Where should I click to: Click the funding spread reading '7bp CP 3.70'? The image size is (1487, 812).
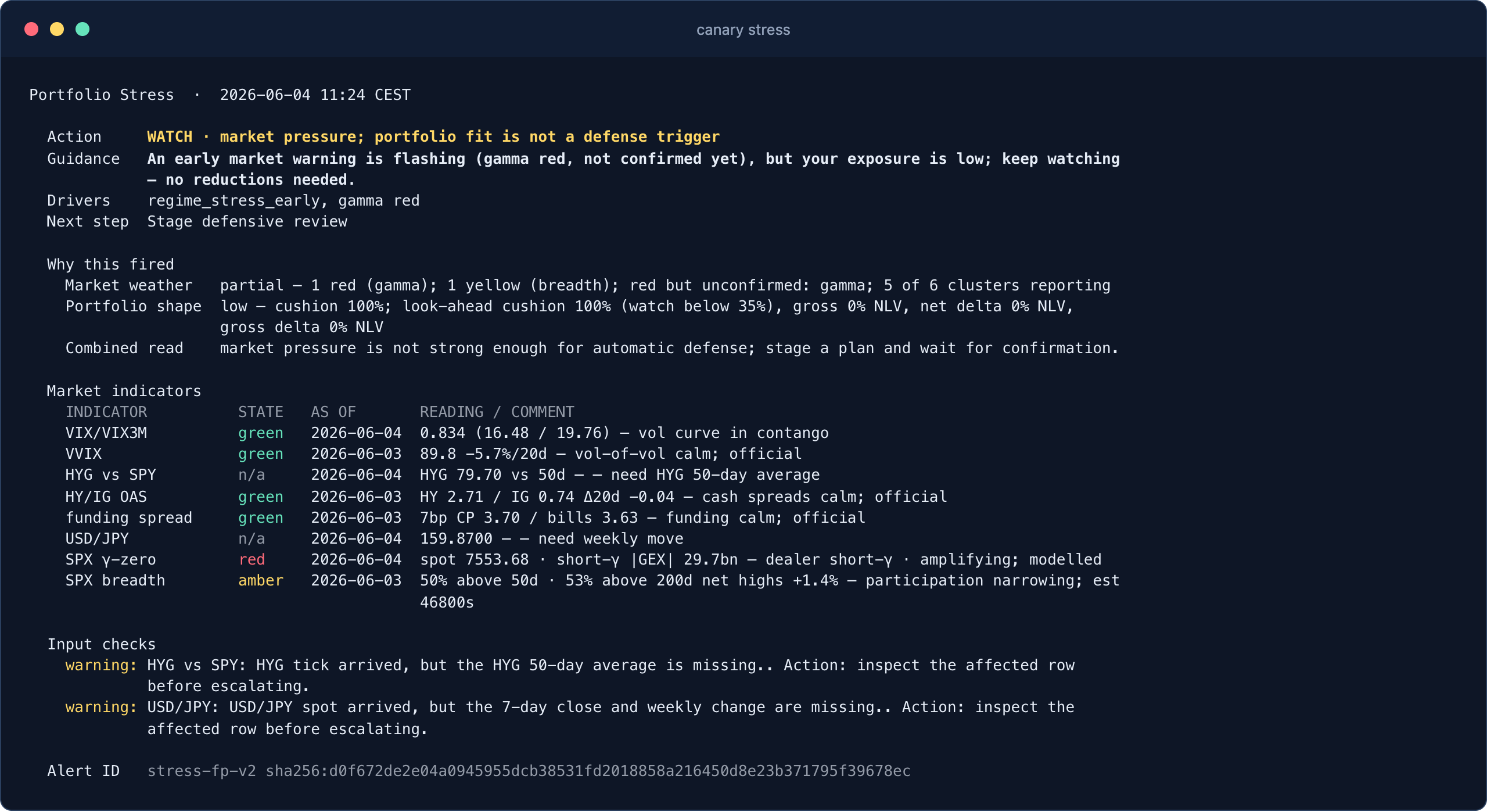tap(470, 518)
